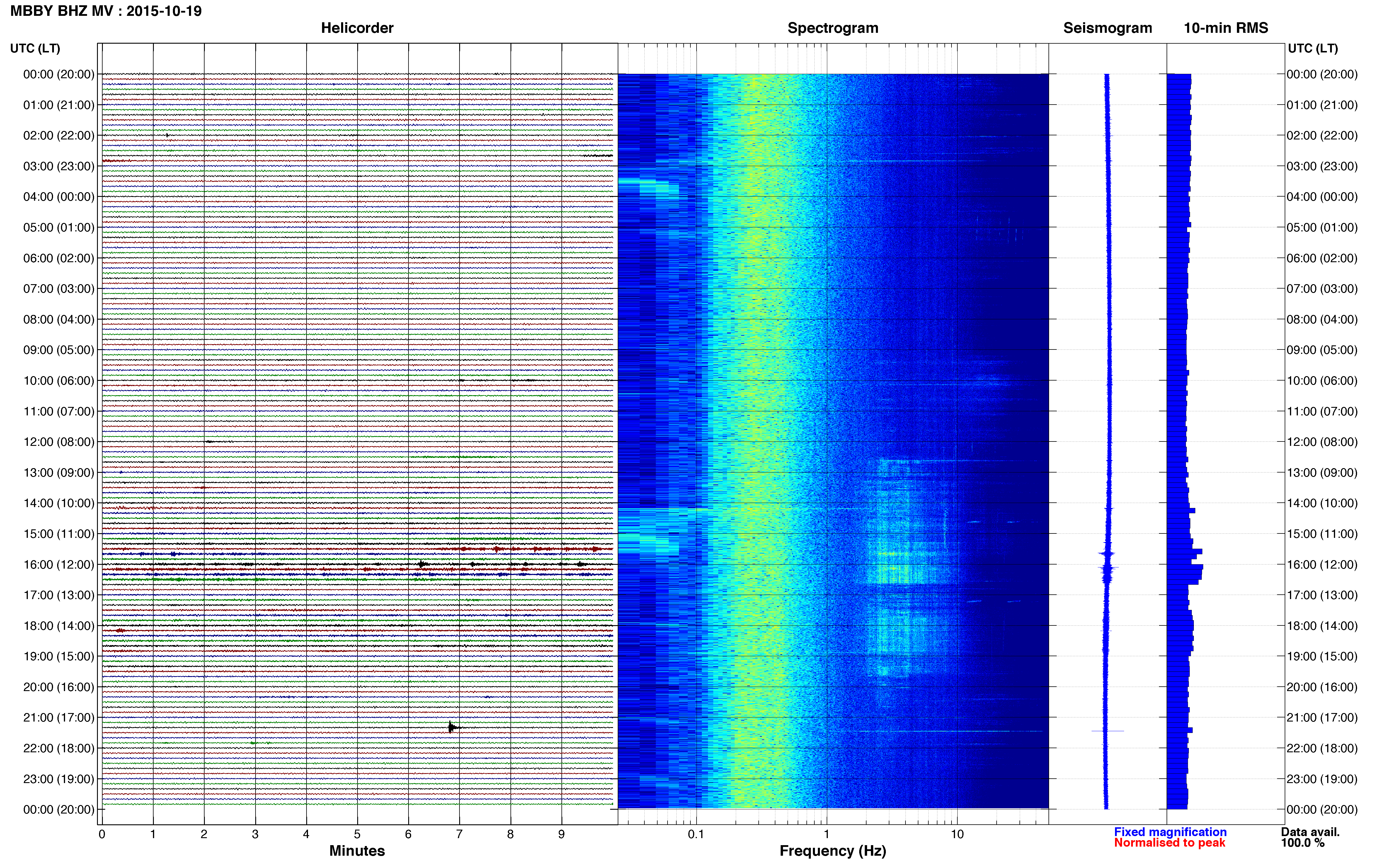Click '04:00 (00:00)' on the Helicorder time axis
The height and width of the screenshot is (868, 1389).
pyautogui.click(x=59, y=197)
